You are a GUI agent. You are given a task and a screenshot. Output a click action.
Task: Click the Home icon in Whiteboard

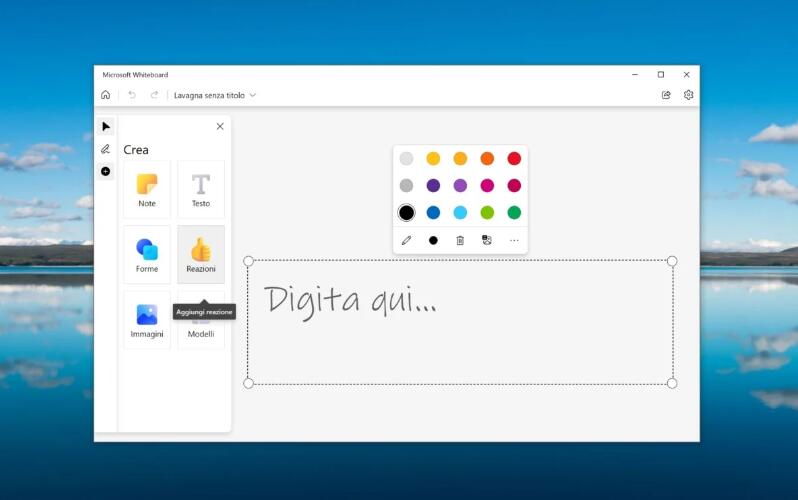(x=105, y=95)
